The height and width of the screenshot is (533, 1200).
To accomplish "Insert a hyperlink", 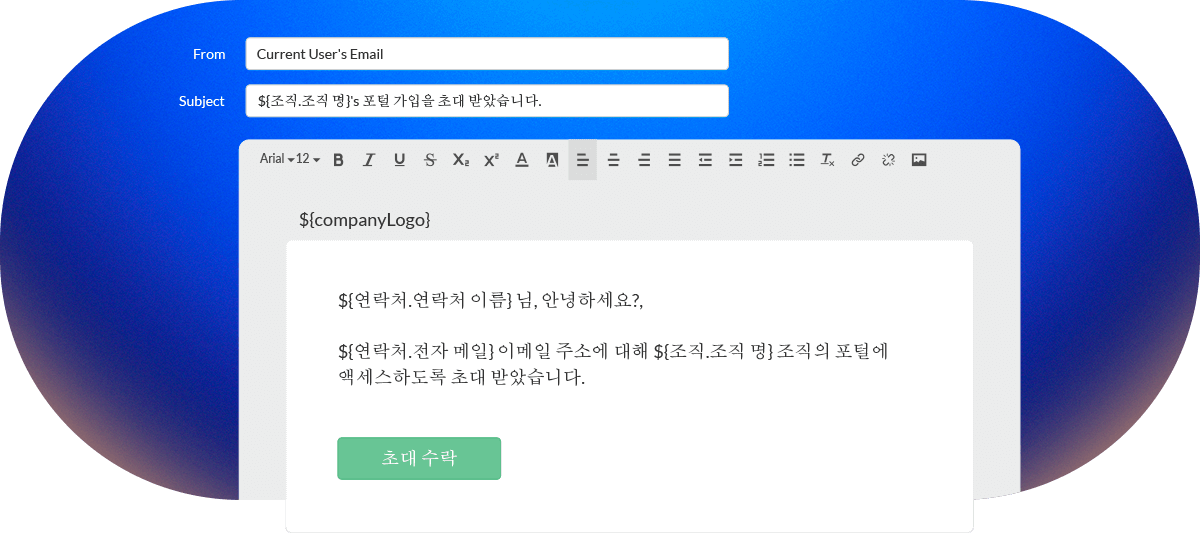I will click(857, 160).
